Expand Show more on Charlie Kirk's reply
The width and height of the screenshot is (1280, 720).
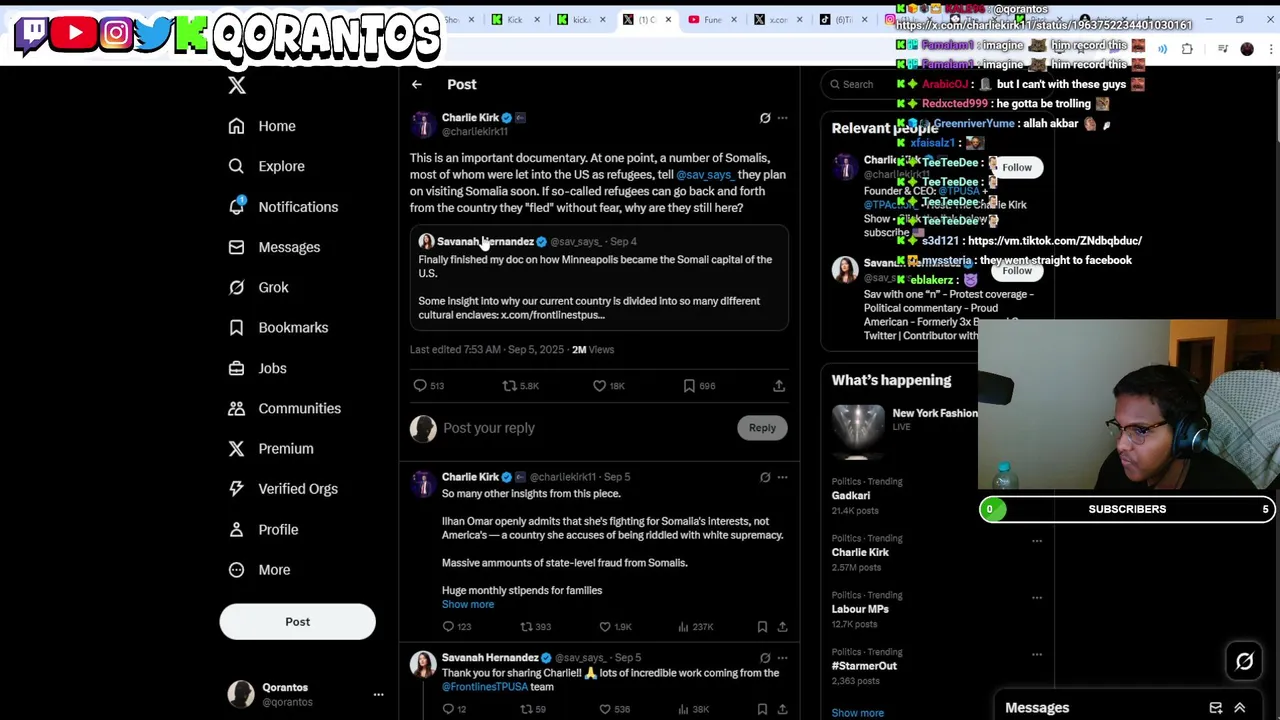click(x=468, y=604)
